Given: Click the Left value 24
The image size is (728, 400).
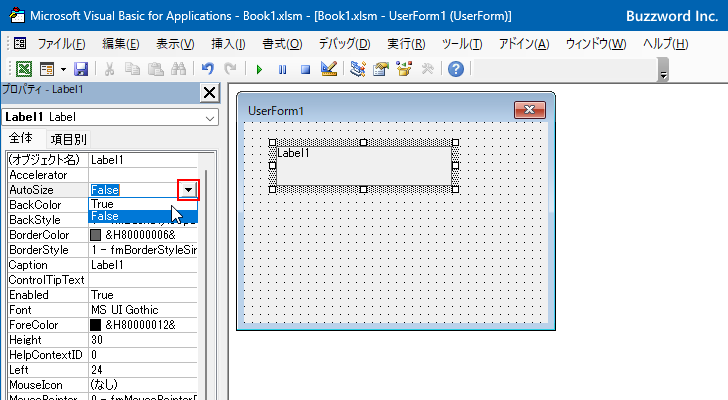Looking at the screenshot, I should click(x=143, y=370).
